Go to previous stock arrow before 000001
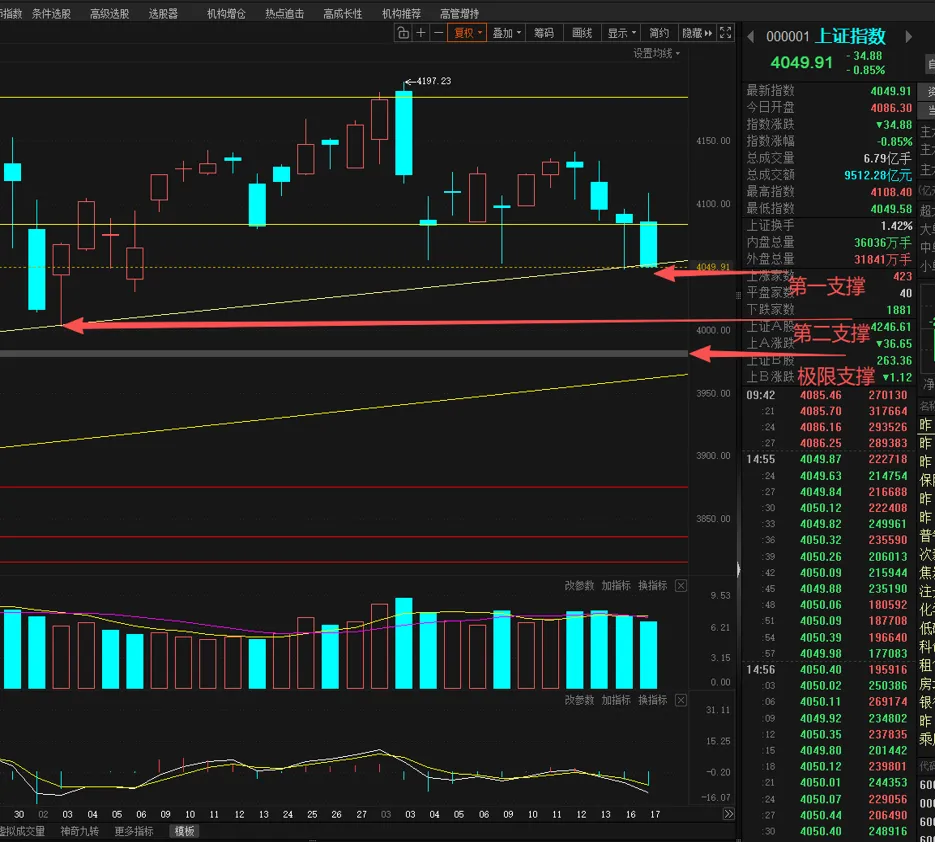 [750, 37]
